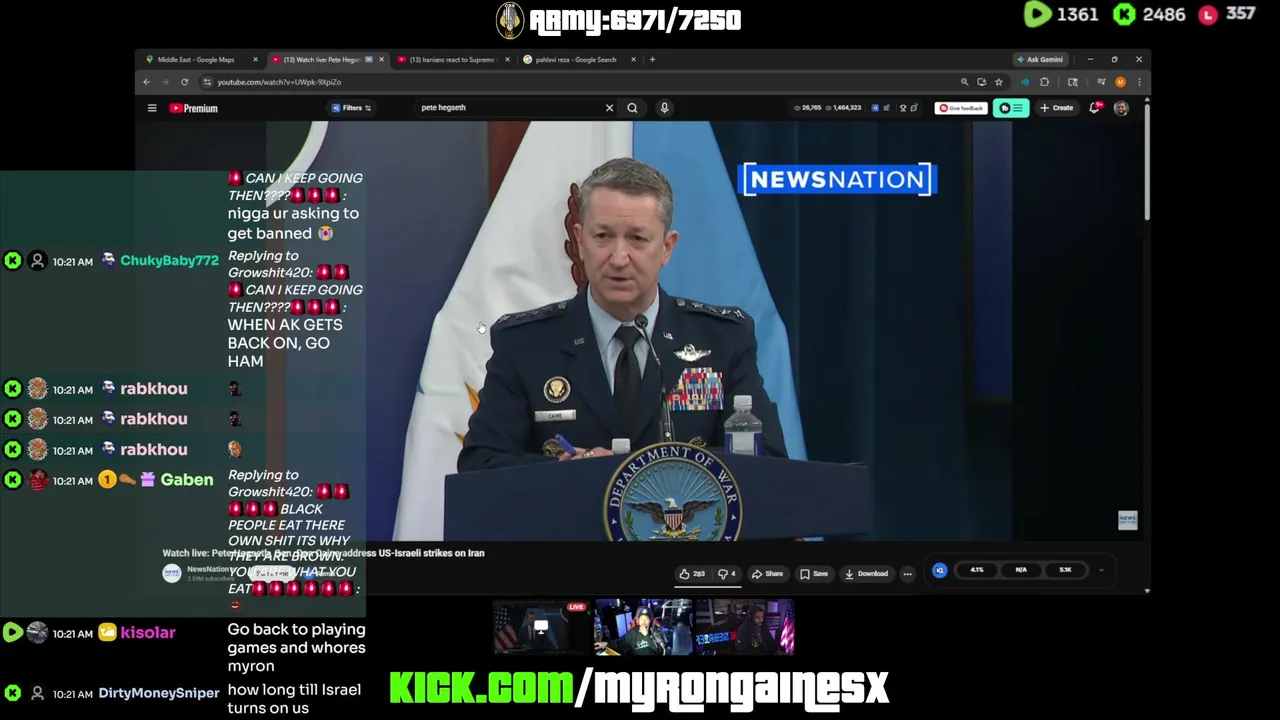1280x720 pixels.
Task: Click the video title about US-Israeli strikes
Action: click(x=324, y=553)
